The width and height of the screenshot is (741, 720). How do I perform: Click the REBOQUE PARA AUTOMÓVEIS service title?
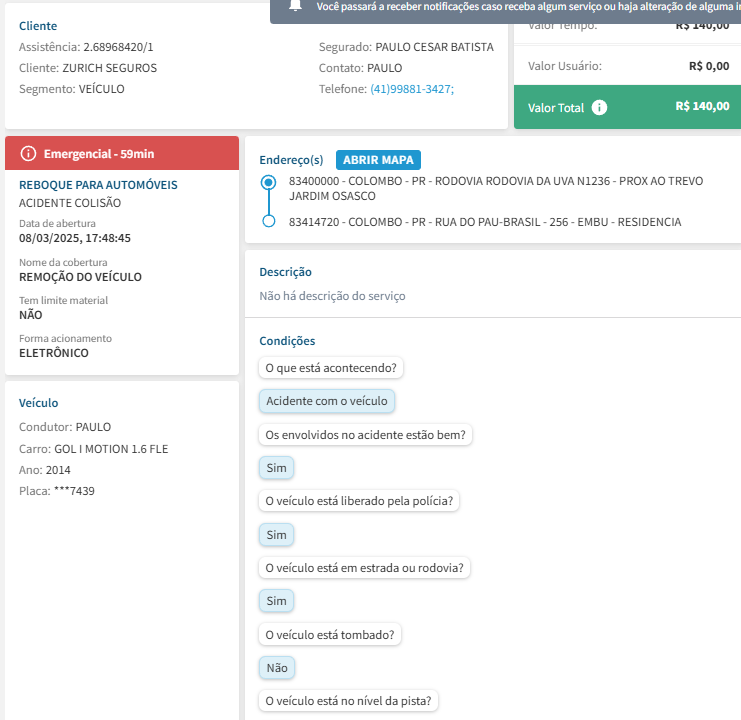click(98, 185)
